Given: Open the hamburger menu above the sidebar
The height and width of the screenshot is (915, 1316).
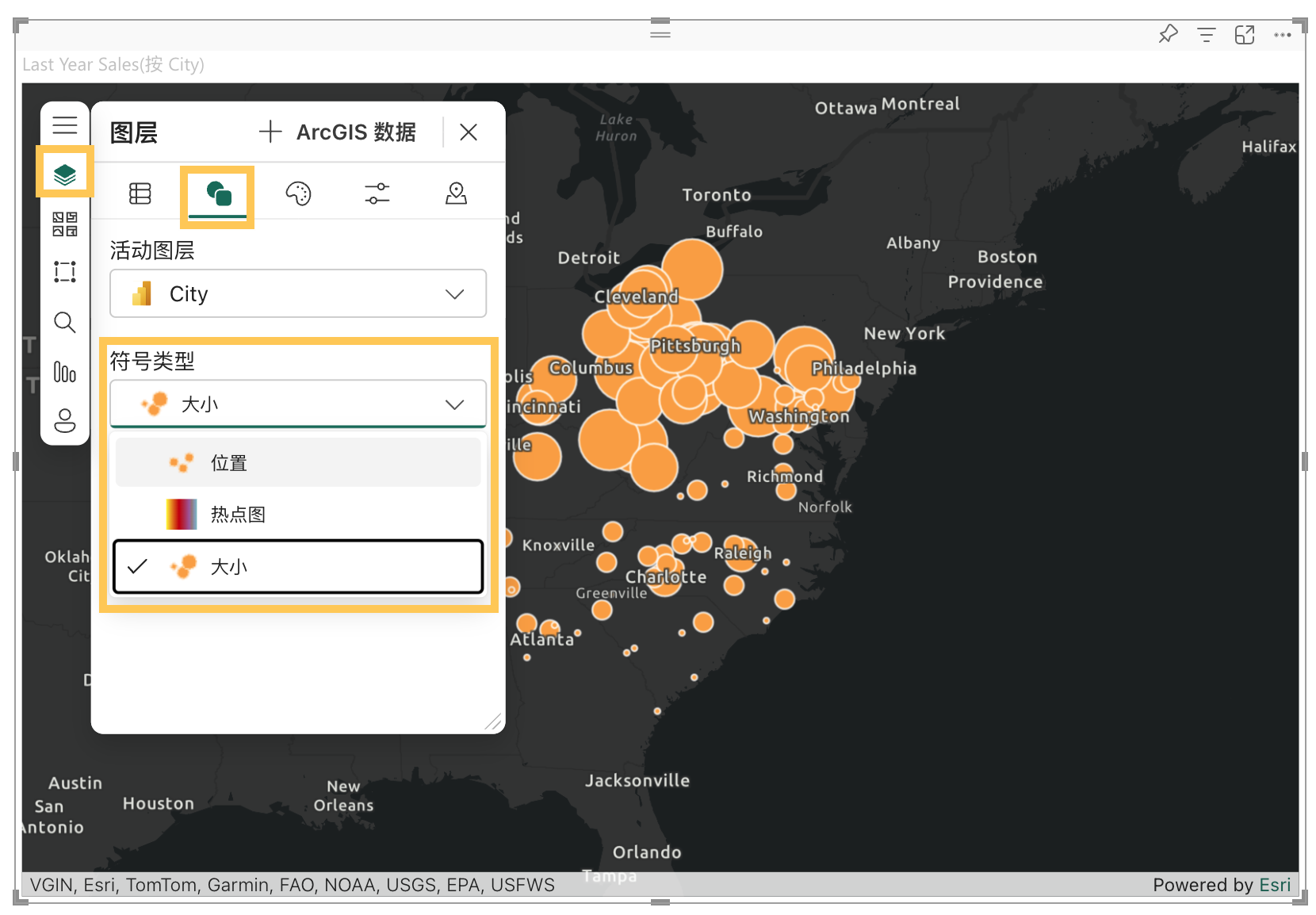Looking at the screenshot, I should (x=64, y=124).
